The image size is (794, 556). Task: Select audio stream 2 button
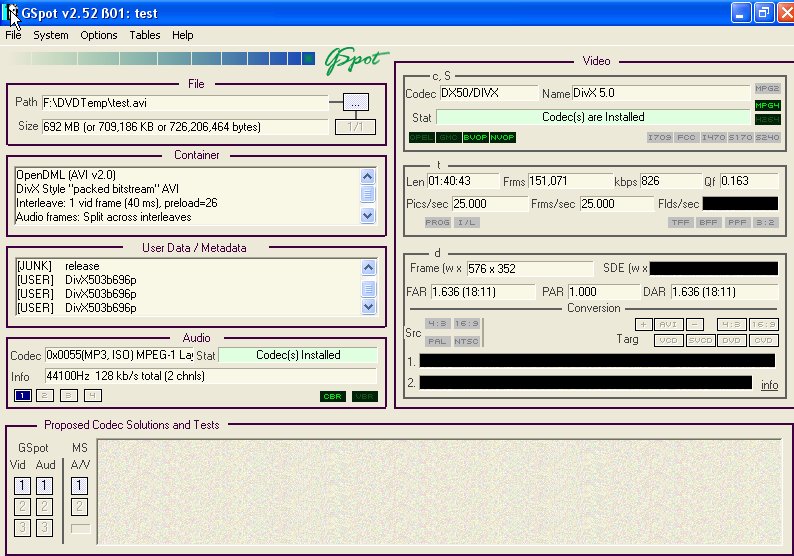(x=45, y=395)
